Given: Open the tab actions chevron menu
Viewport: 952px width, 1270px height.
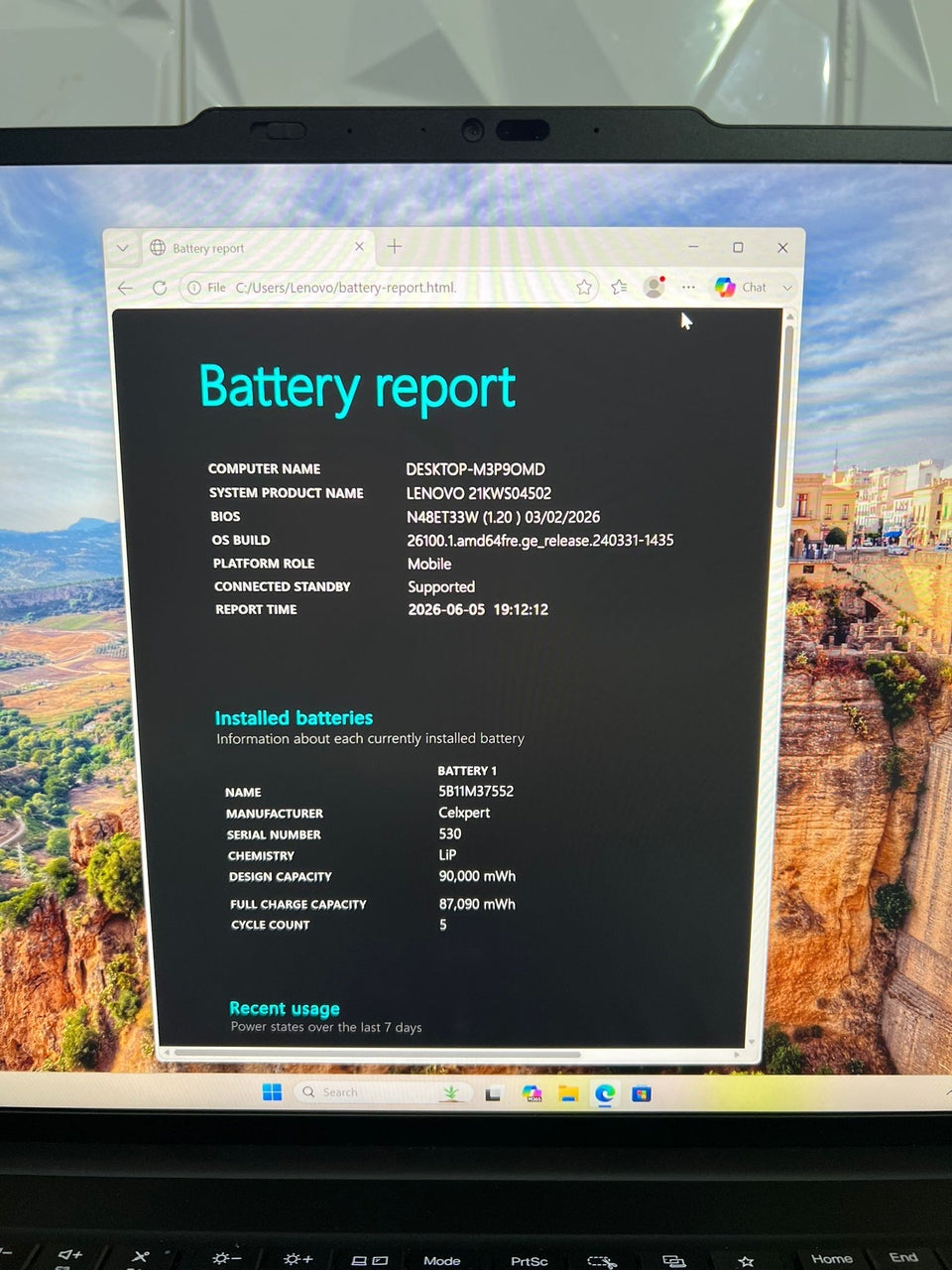Looking at the screenshot, I should coord(123,248).
